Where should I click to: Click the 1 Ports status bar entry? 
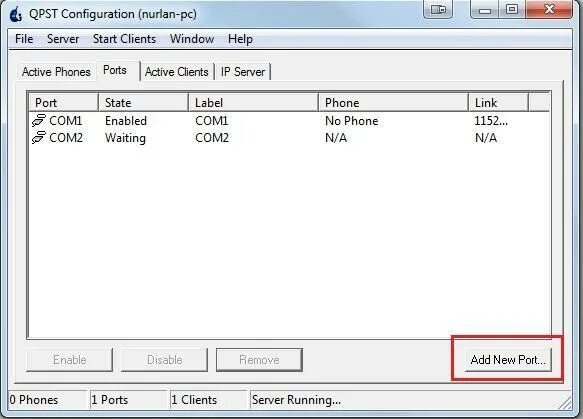click(128, 400)
